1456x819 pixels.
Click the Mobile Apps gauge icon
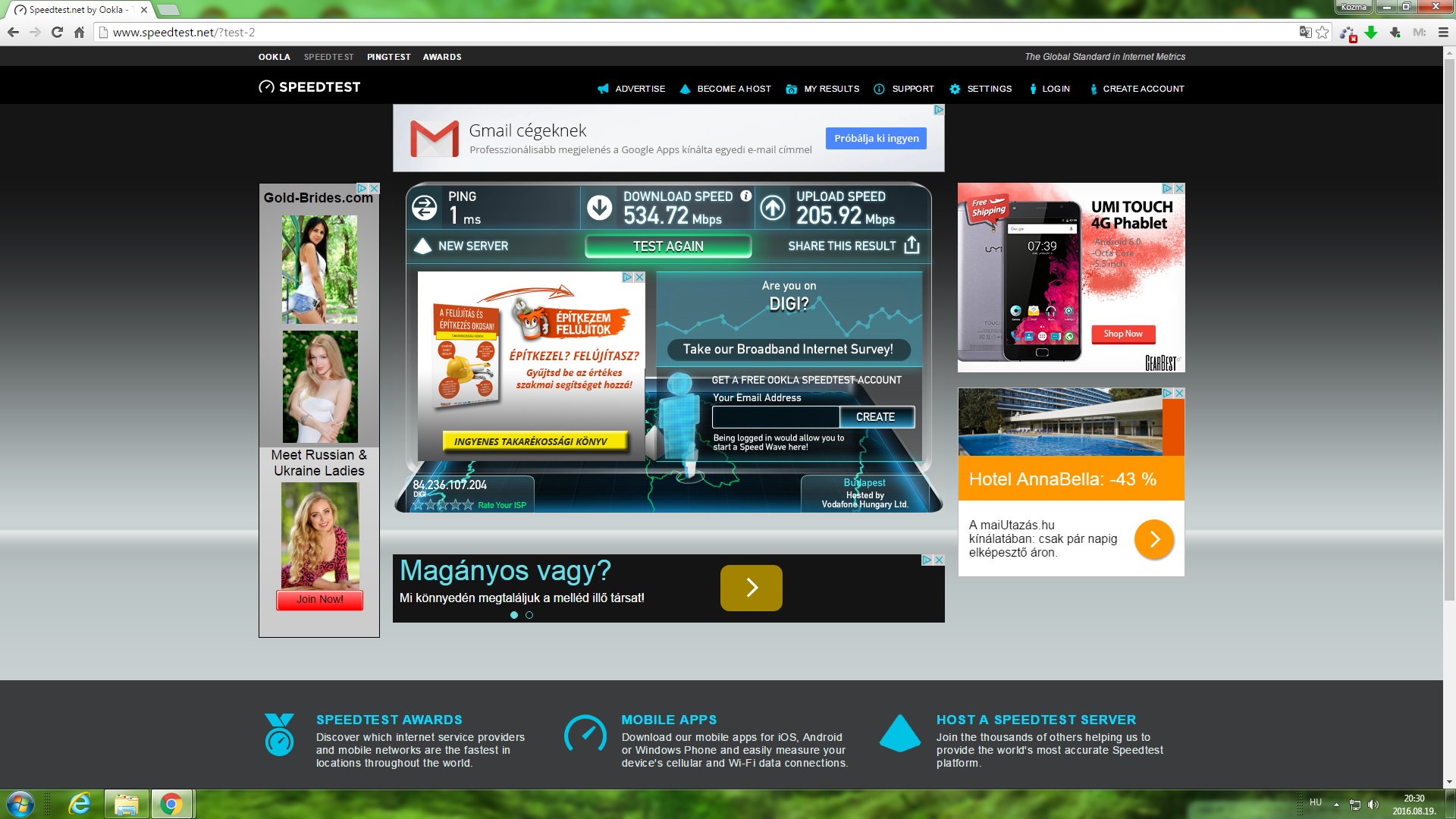585,733
